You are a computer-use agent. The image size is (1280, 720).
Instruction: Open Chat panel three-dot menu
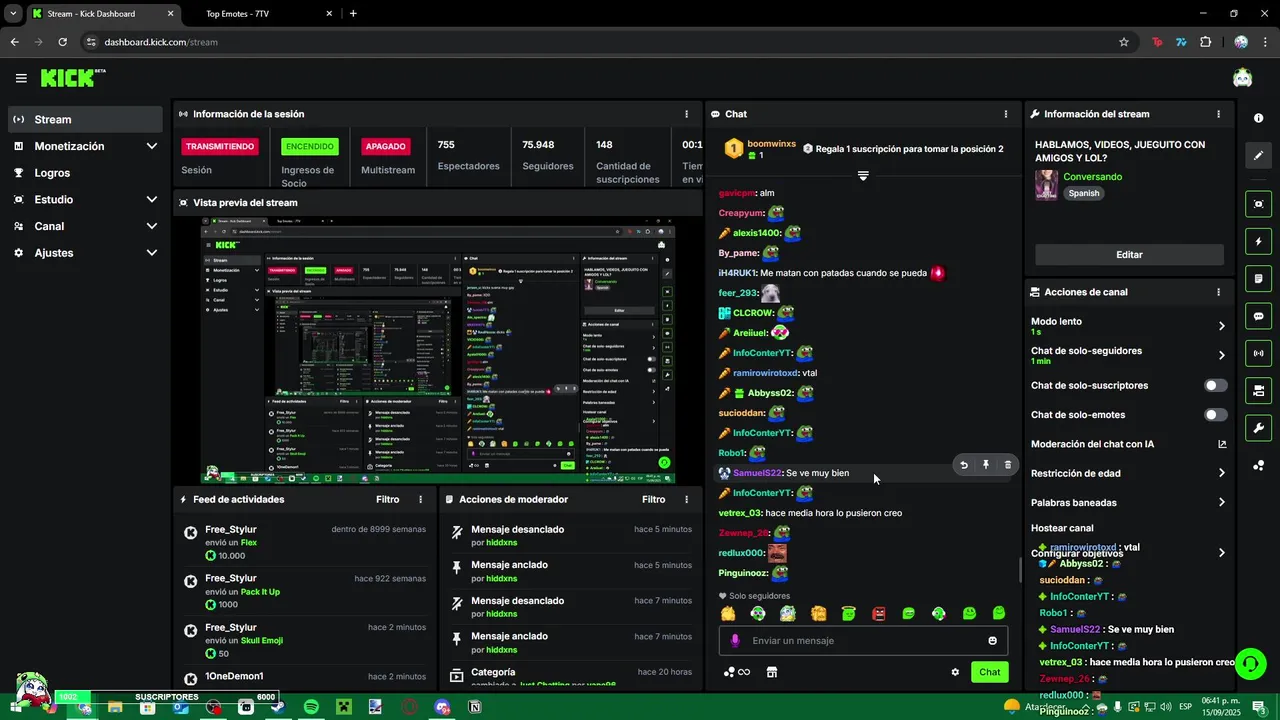click(x=1007, y=114)
